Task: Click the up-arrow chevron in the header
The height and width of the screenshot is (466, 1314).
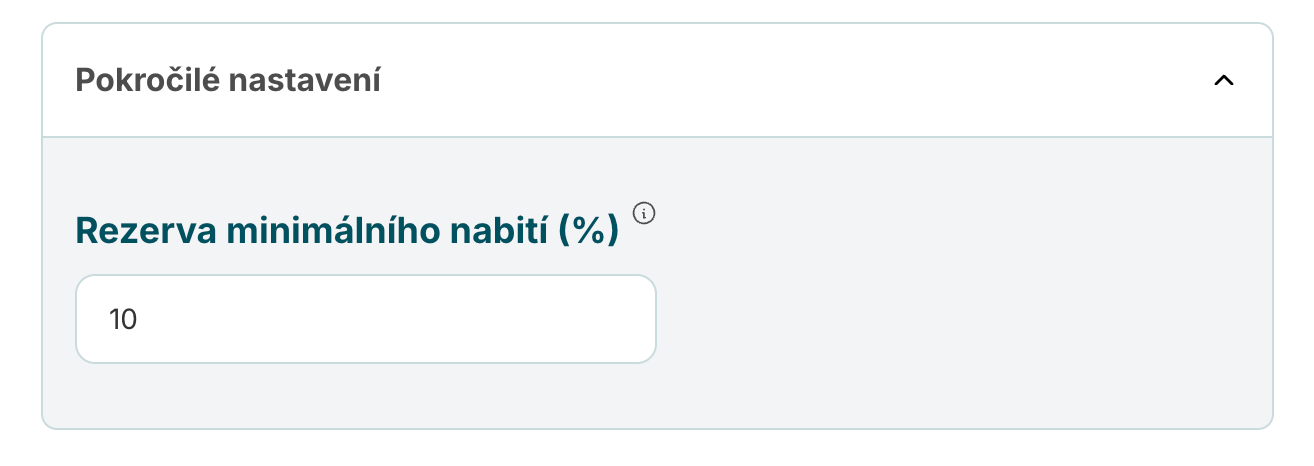Action: point(1223,81)
